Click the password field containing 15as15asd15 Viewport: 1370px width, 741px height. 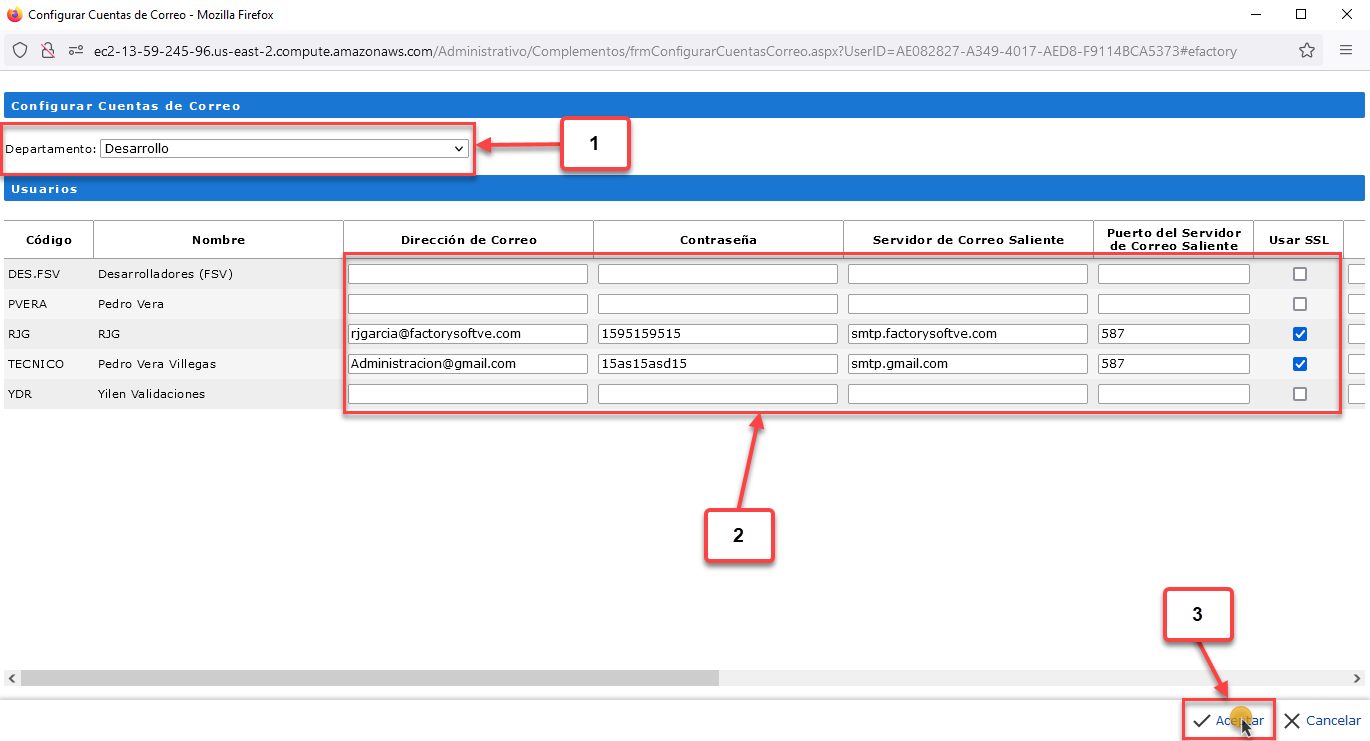[718, 364]
